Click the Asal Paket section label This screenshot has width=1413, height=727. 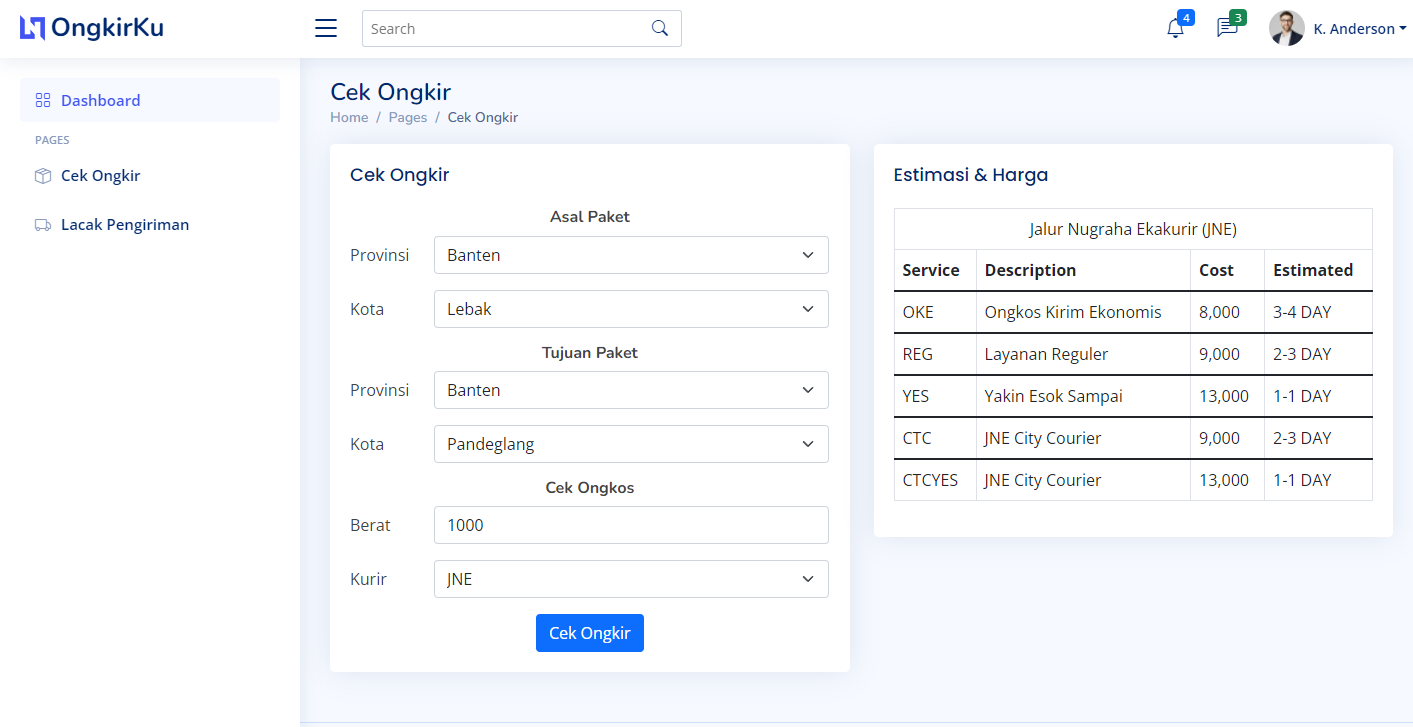590,216
